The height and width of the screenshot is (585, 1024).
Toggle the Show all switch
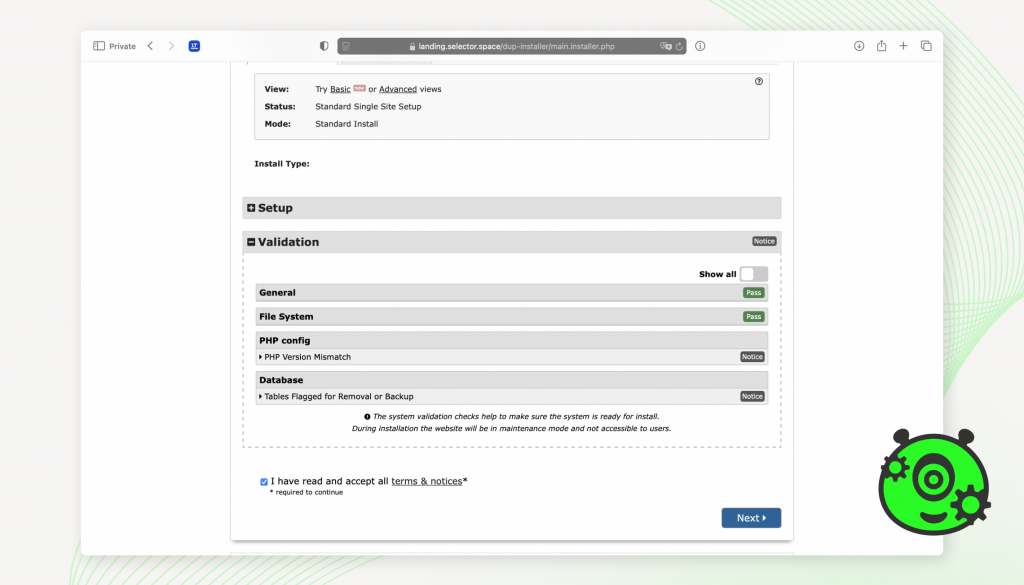[753, 274]
